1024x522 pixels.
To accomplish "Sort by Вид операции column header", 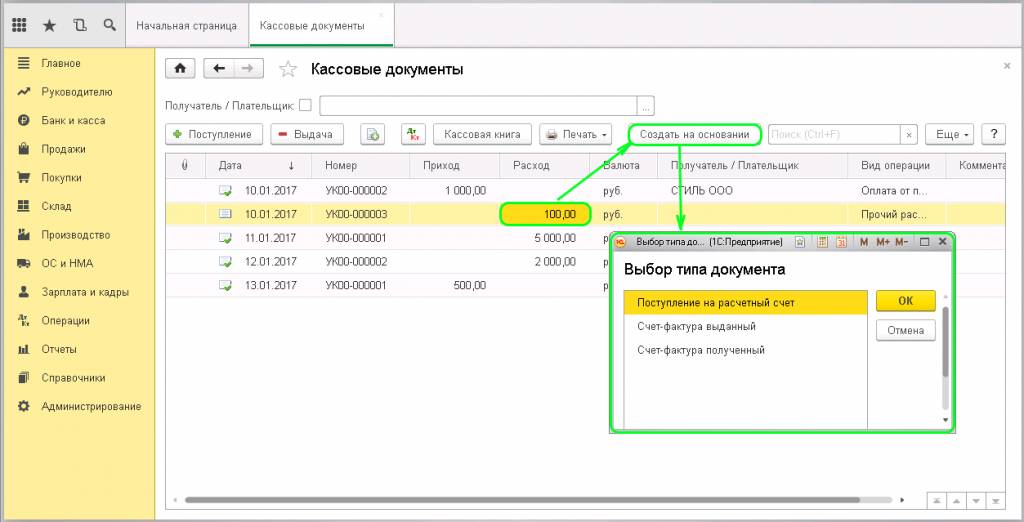I will [x=896, y=166].
